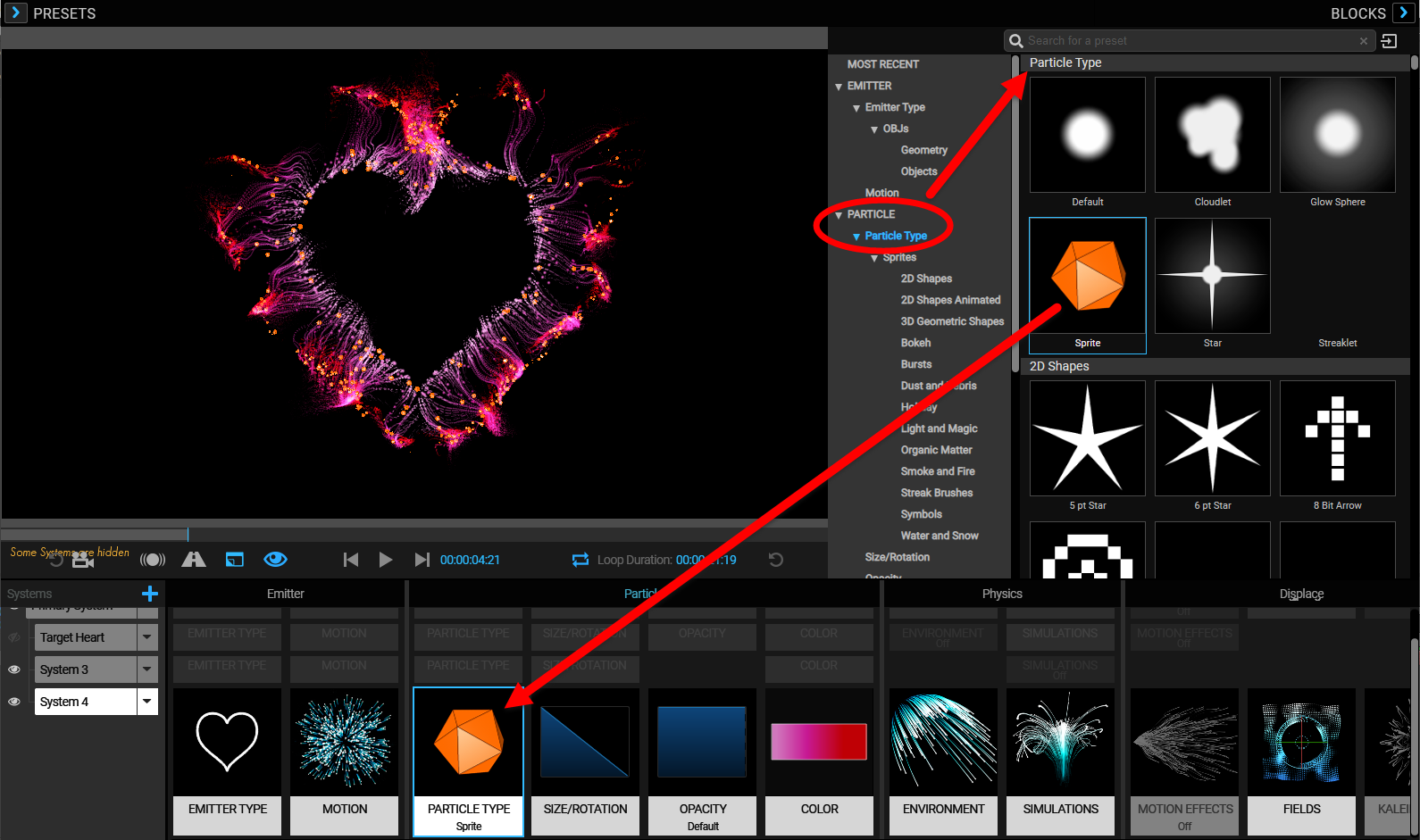Open the Smoke and Fire category
The width and height of the screenshot is (1420, 840).
938,471
